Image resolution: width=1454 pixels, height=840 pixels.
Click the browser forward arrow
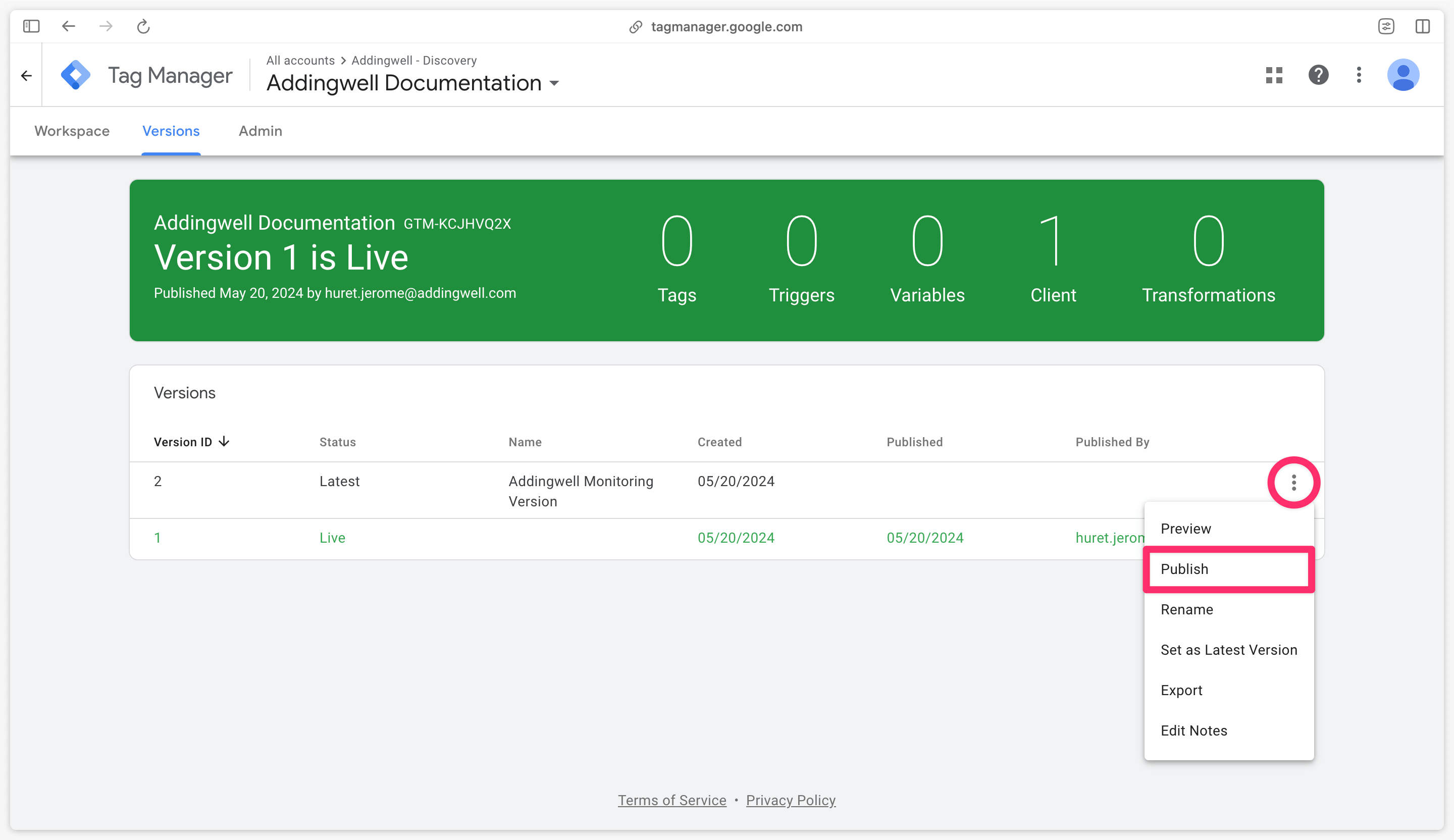[106, 27]
